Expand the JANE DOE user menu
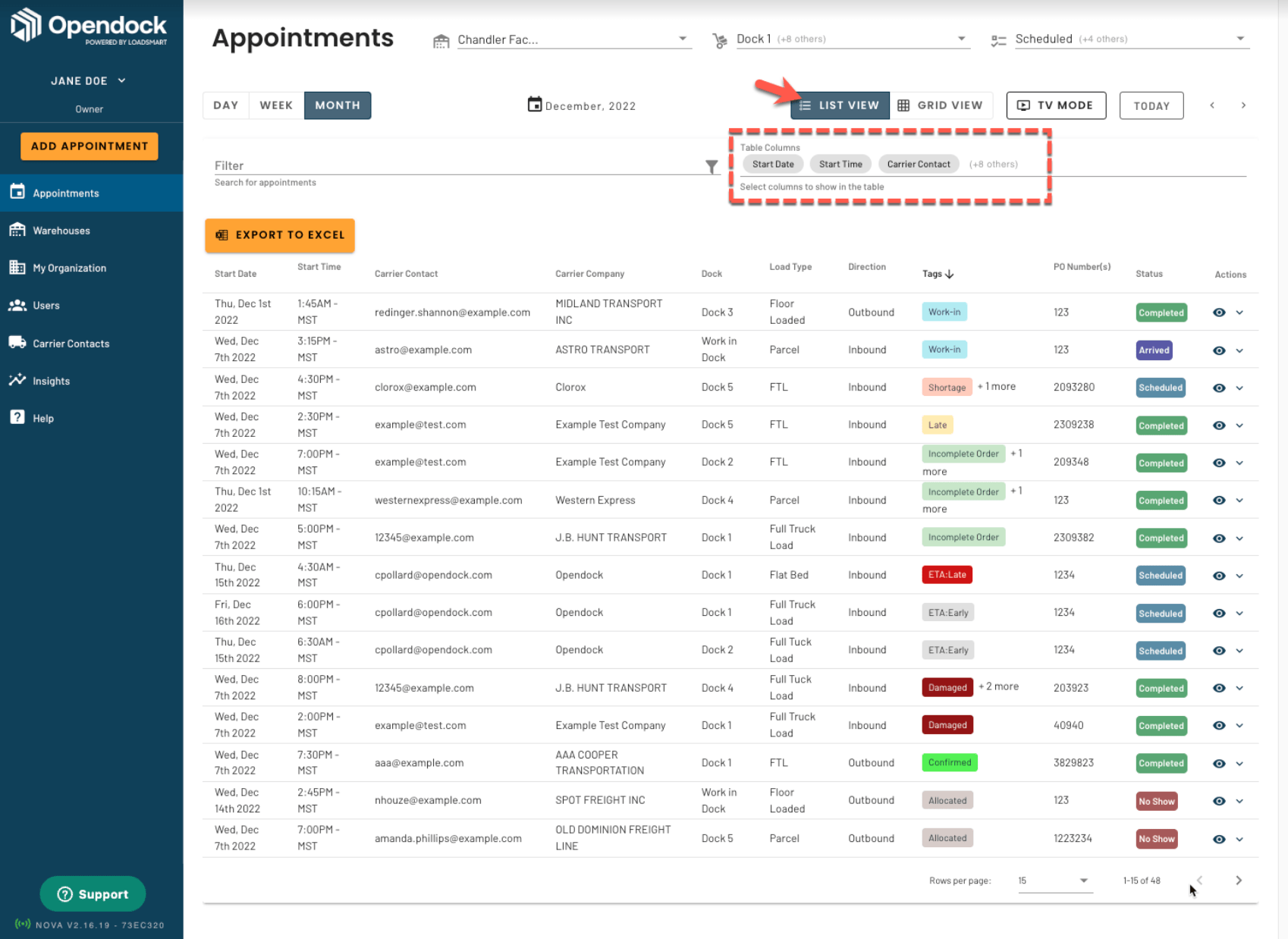Screen dimensions: 1288x939 pyautogui.click(x=89, y=80)
